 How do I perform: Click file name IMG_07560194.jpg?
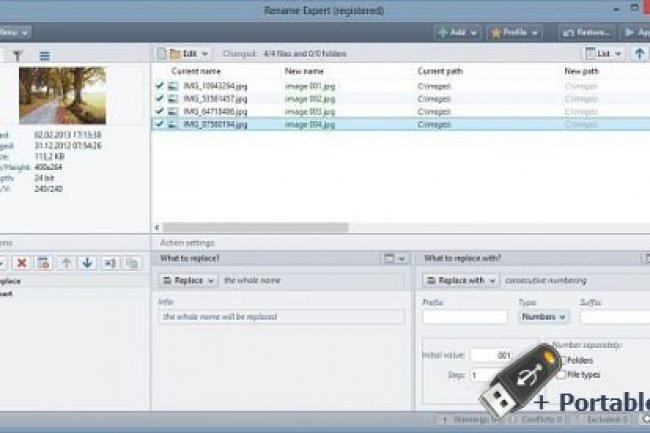click(x=215, y=125)
